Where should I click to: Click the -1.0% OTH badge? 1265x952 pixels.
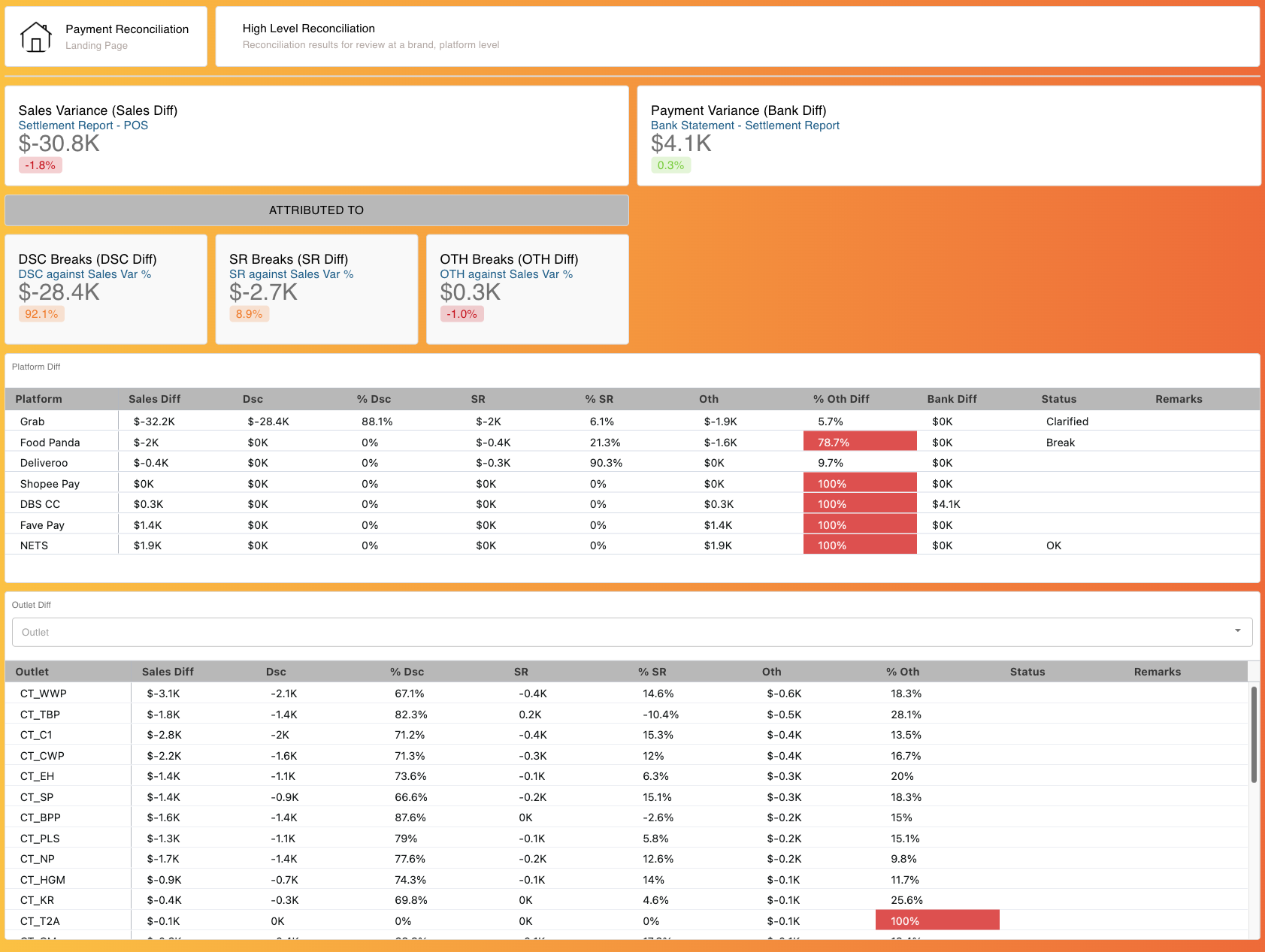(x=462, y=314)
